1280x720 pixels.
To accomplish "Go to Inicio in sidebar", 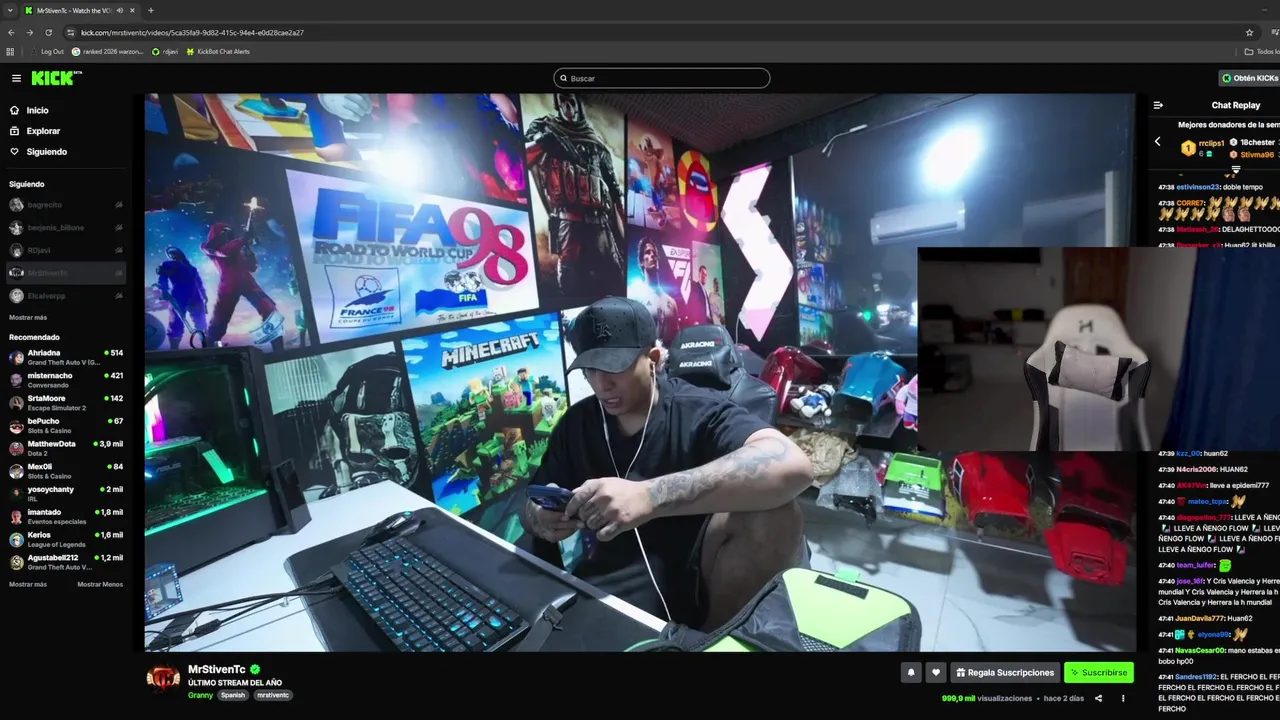I will [x=38, y=110].
